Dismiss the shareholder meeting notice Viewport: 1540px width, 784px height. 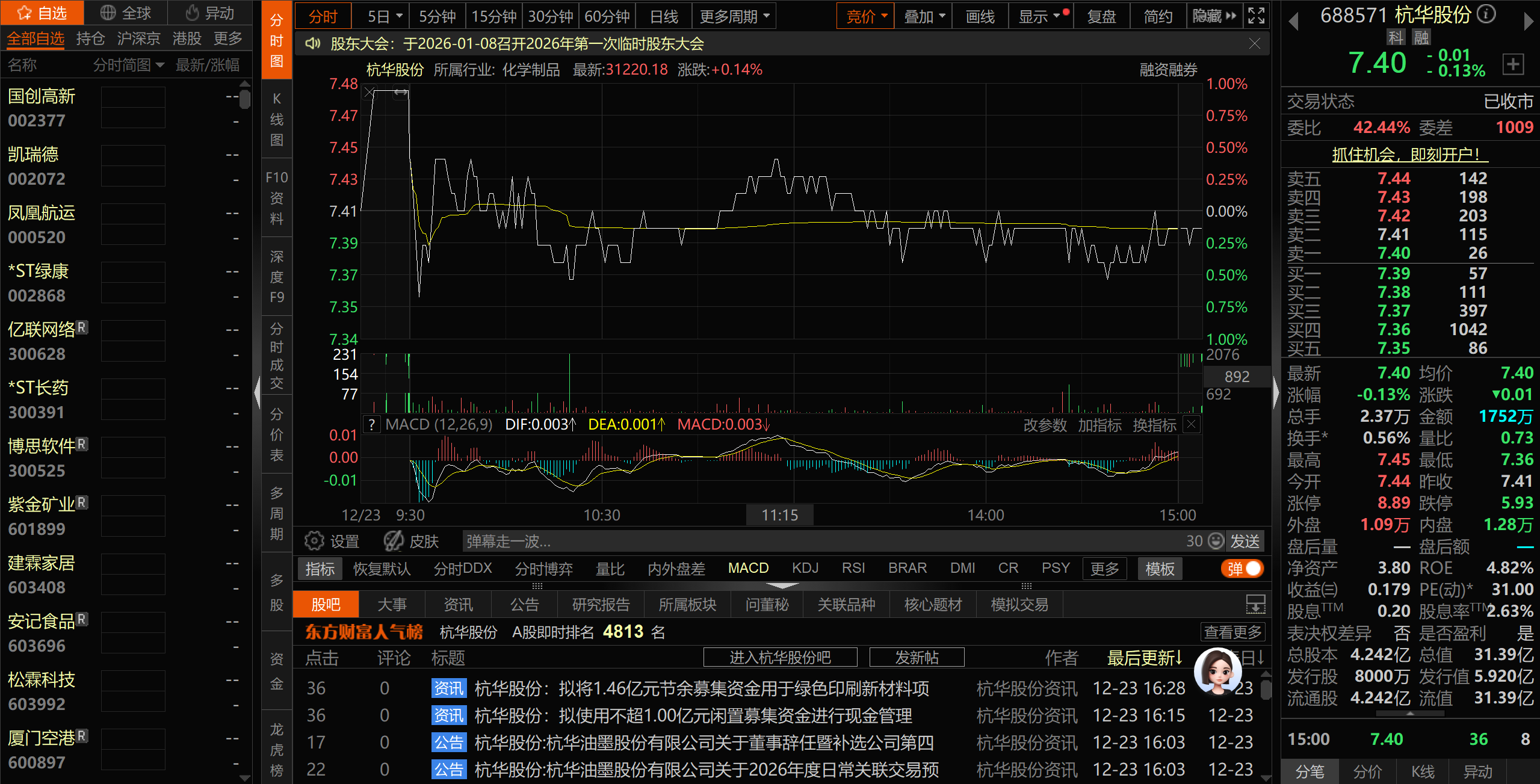1254,44
